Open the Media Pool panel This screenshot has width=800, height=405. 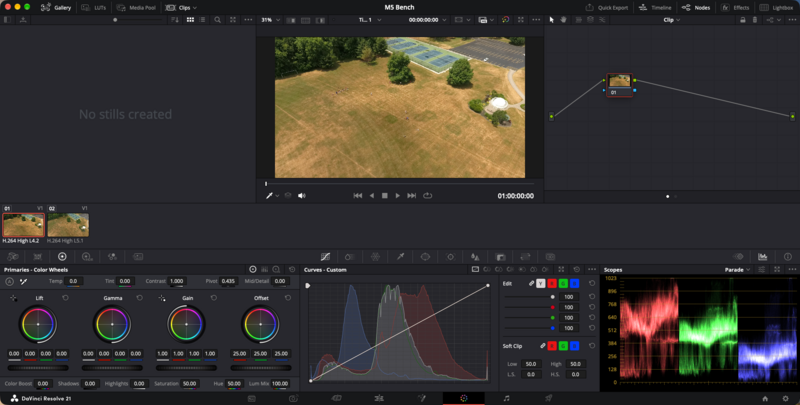pyautogui.click(x=136, y=8)
